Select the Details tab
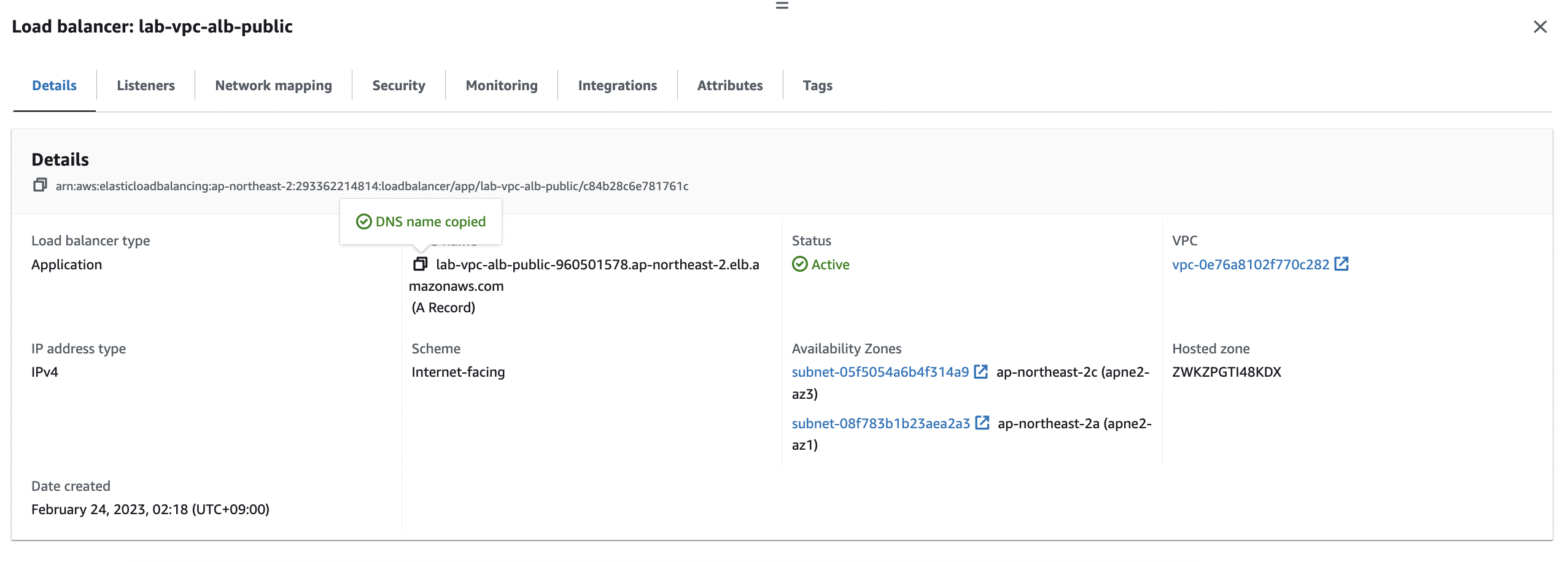 pos(54,85)
